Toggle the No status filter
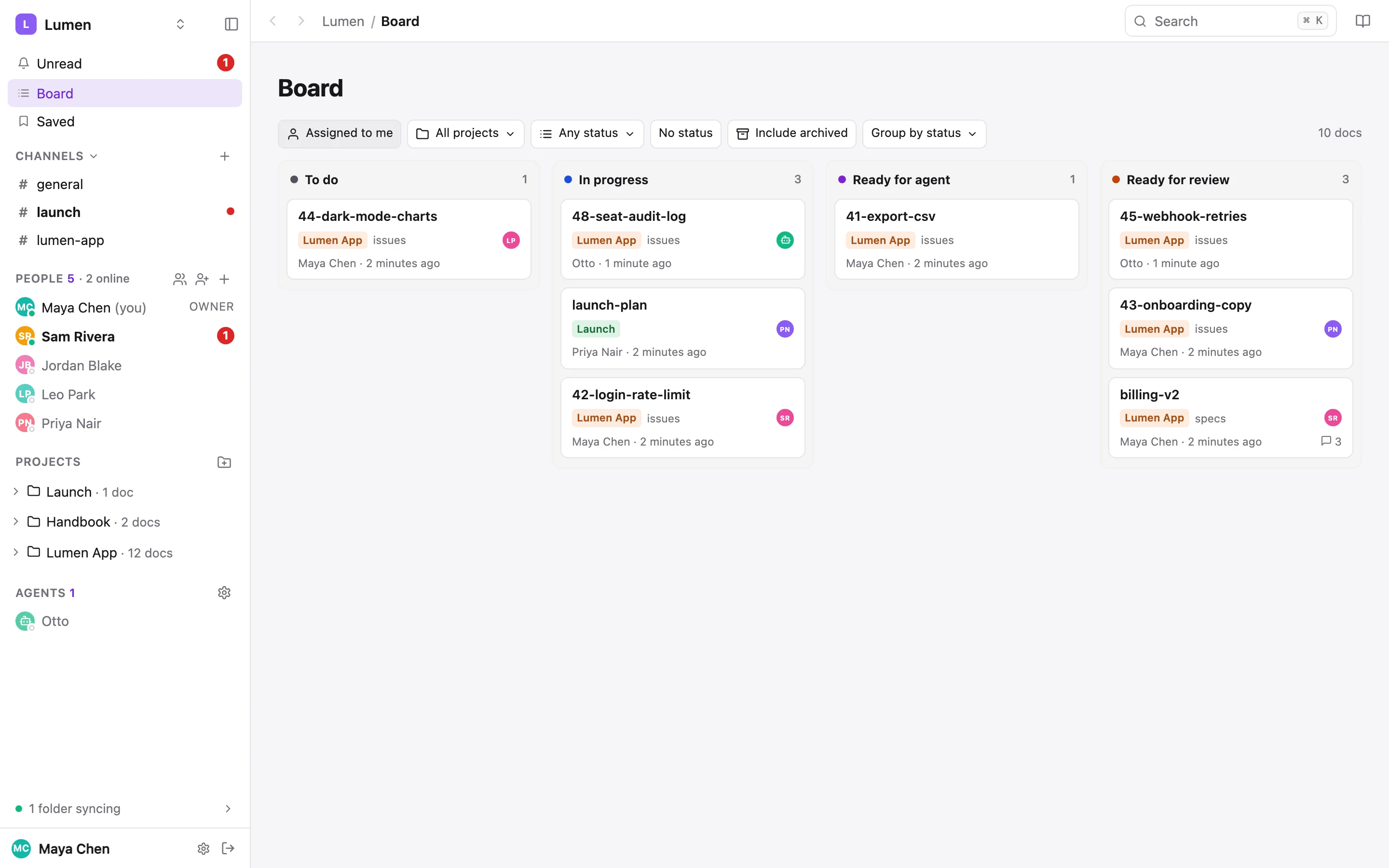The image size is (1389, 868). (x=685, y=134)
